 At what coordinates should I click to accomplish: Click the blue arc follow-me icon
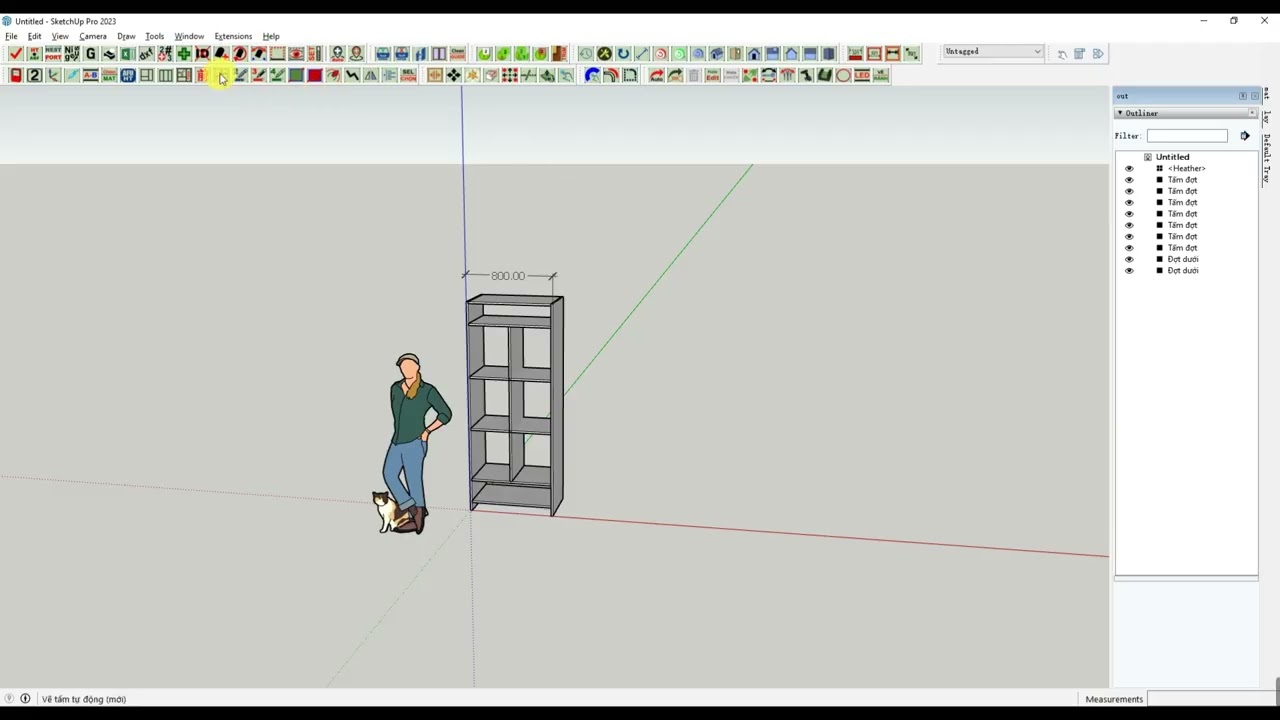point(592,75)
